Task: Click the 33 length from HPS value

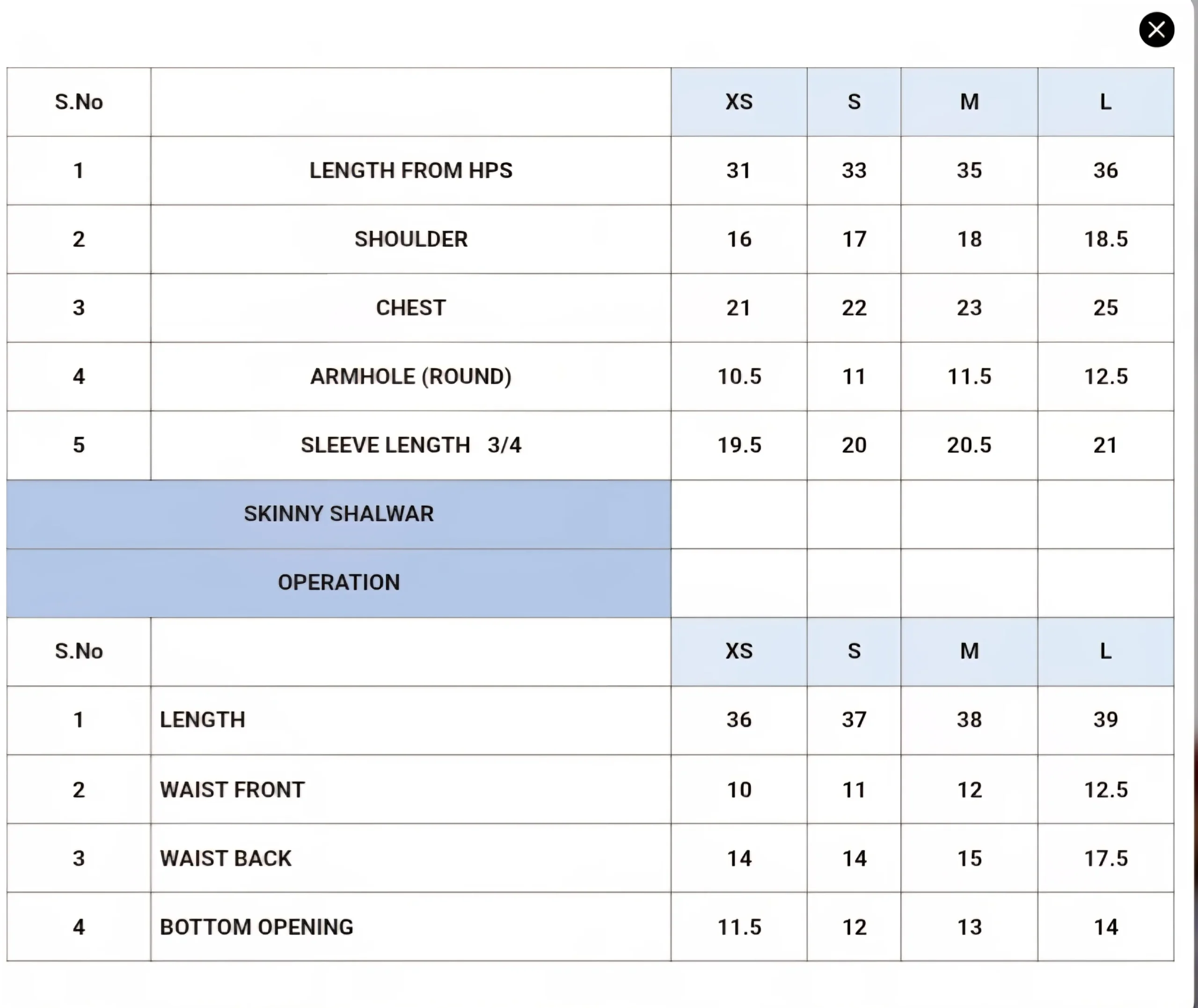Action: pyautogui.click(x=854, y=170)
